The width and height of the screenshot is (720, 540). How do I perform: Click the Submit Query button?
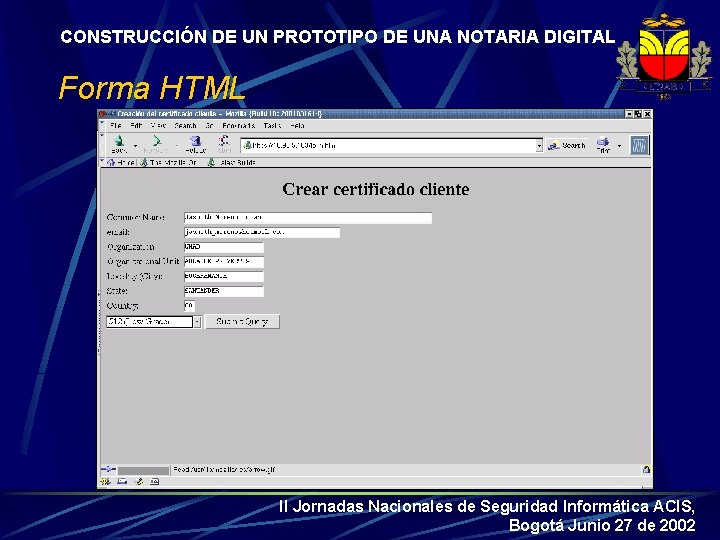[242, 322]
